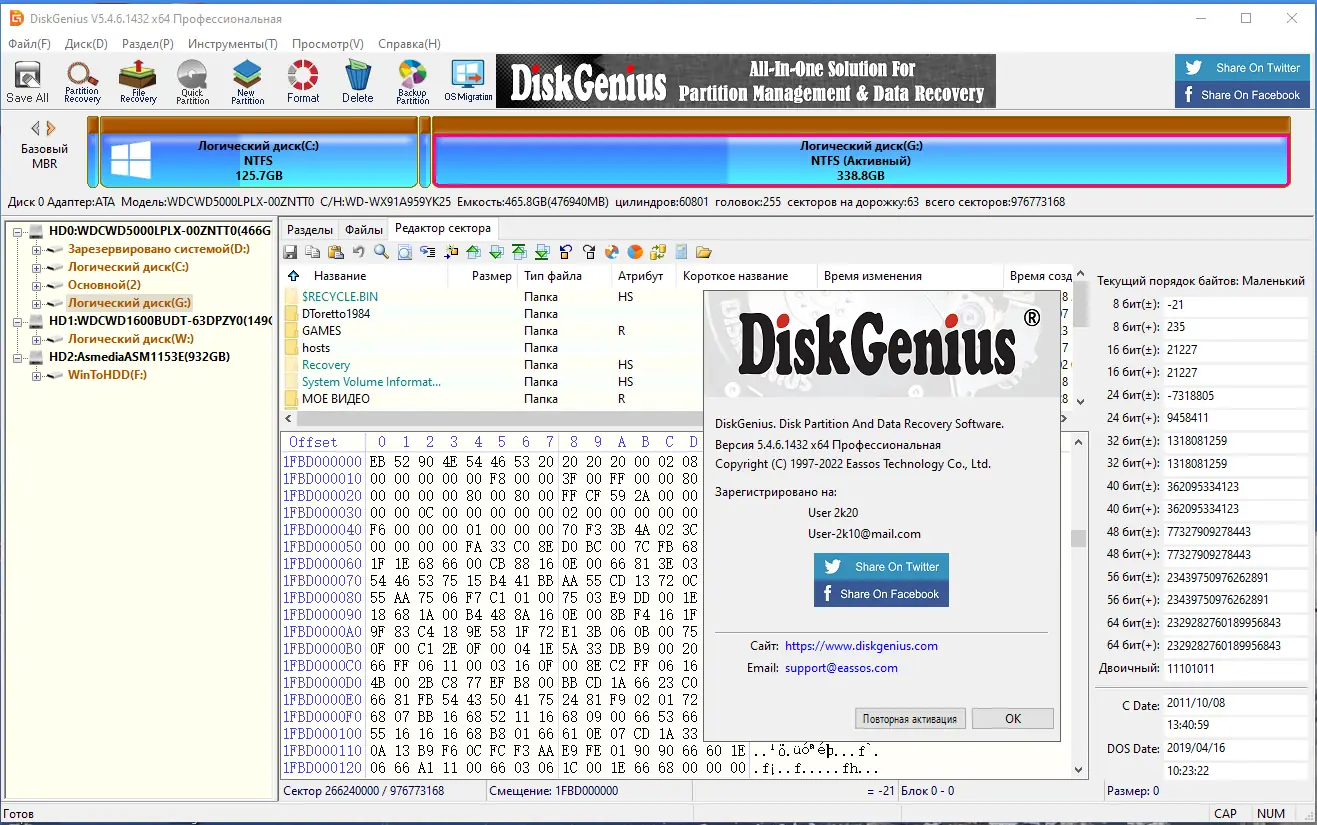Click the Двоичный value field 11101011
The image size is (1317, 825).
pos(1236,668)
